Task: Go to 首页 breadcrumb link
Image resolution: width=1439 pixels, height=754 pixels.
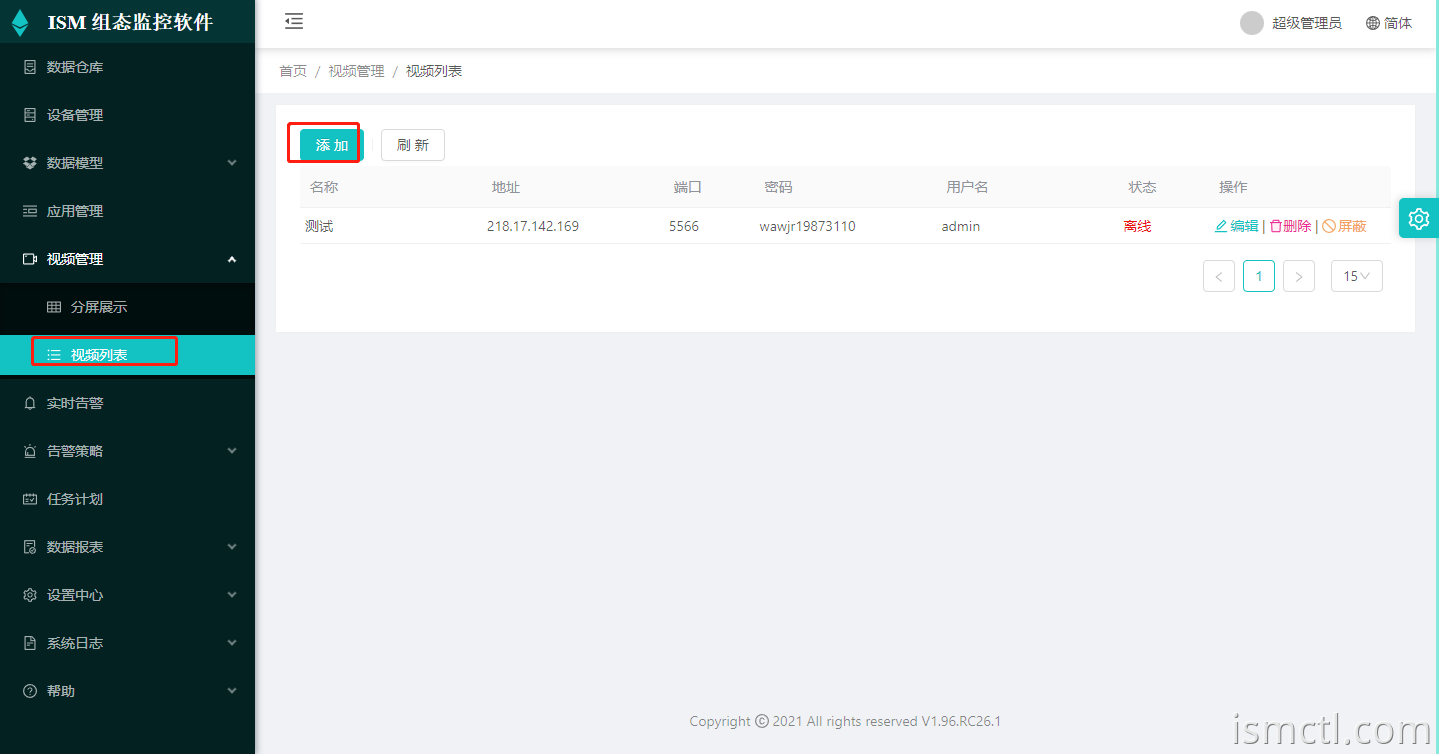Action: click(293, 71)
